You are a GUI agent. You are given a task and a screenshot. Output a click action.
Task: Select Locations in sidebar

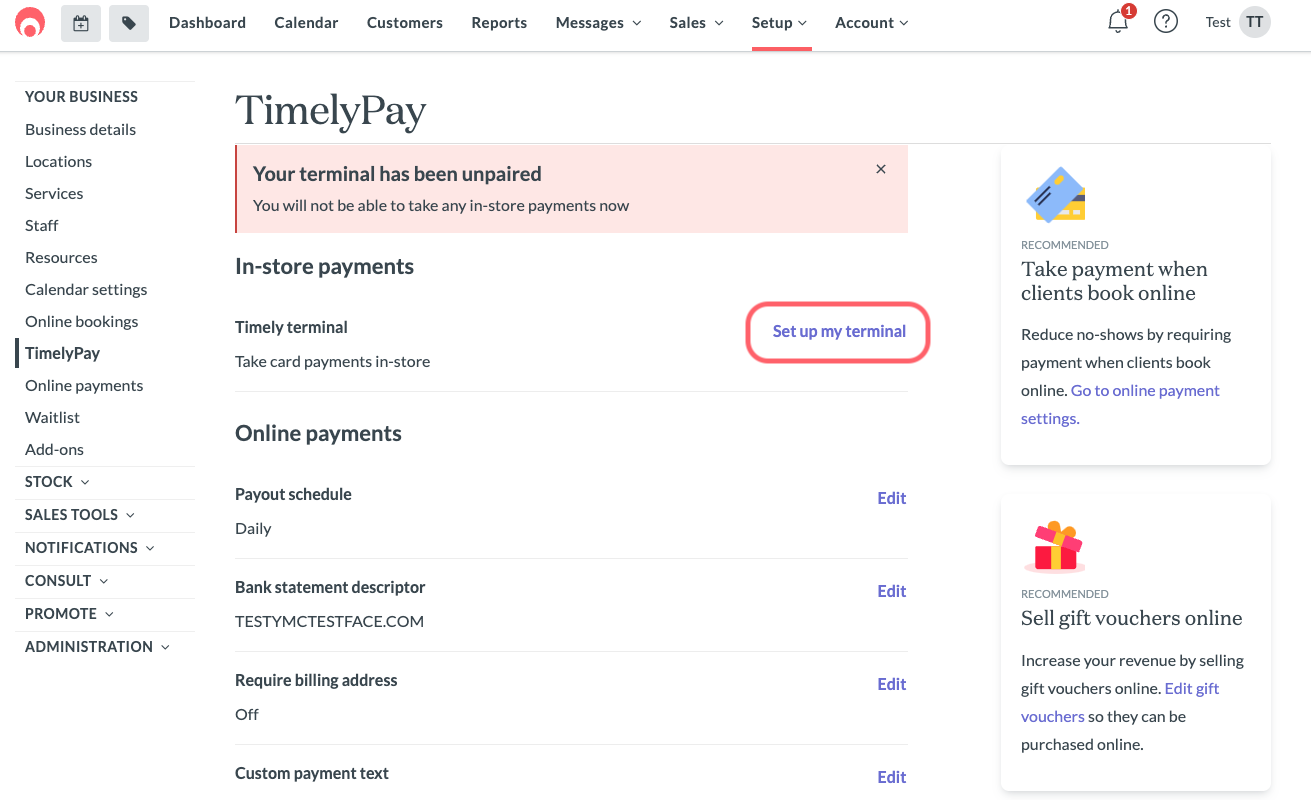(x=58, y=161)
